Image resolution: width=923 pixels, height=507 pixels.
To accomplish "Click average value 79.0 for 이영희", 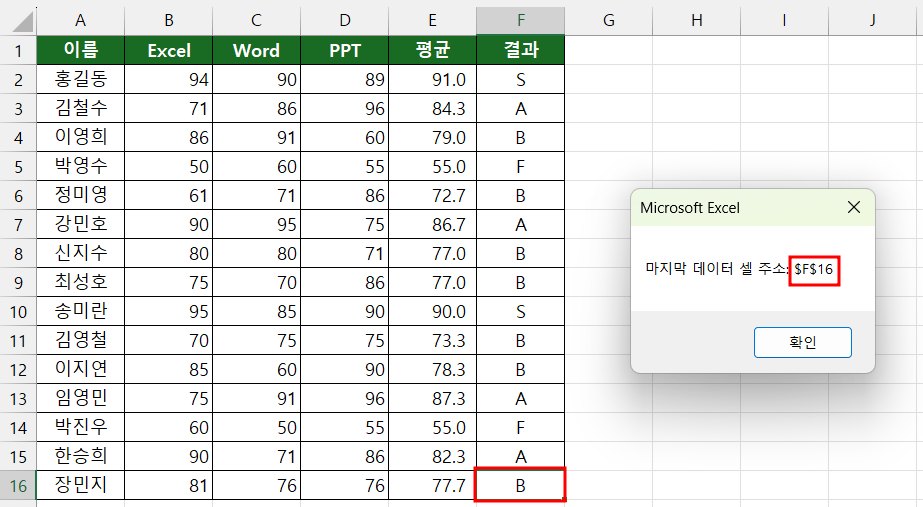I will 432,137.
